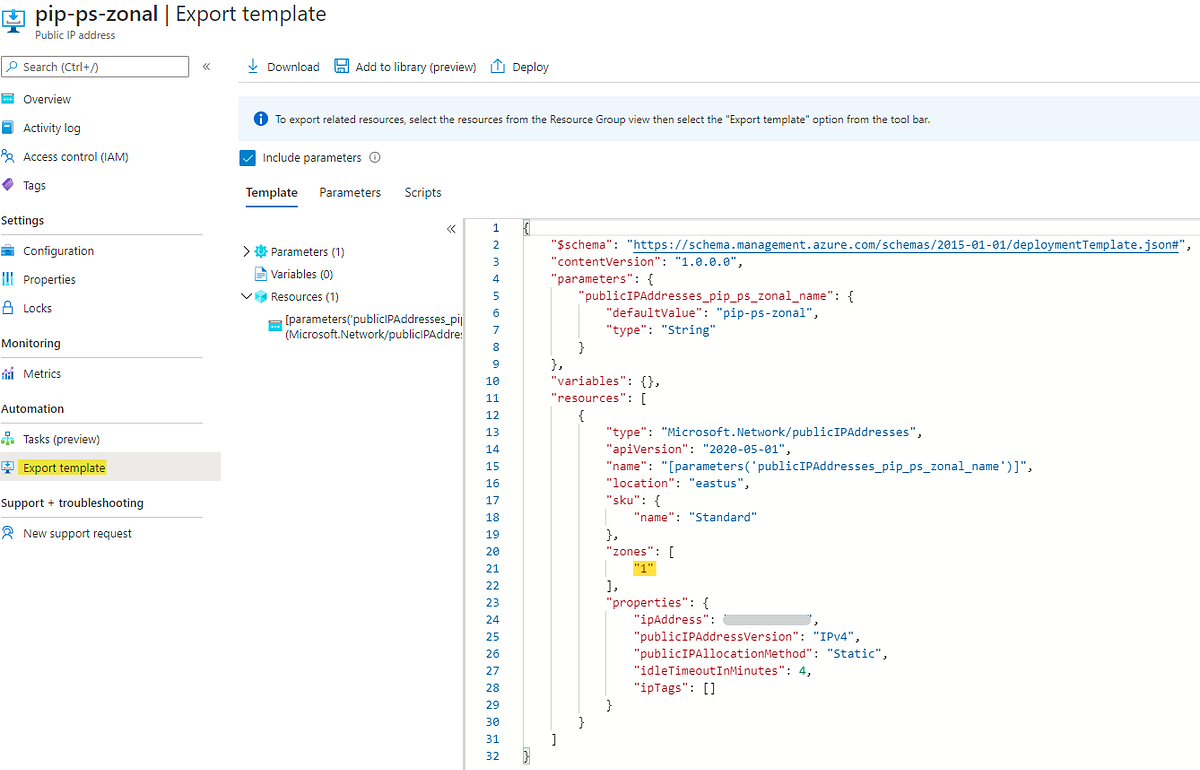Click the Activity log icon
This screenshot has width=1200, height=770.
pyautogui.click(x=9, y=128)
